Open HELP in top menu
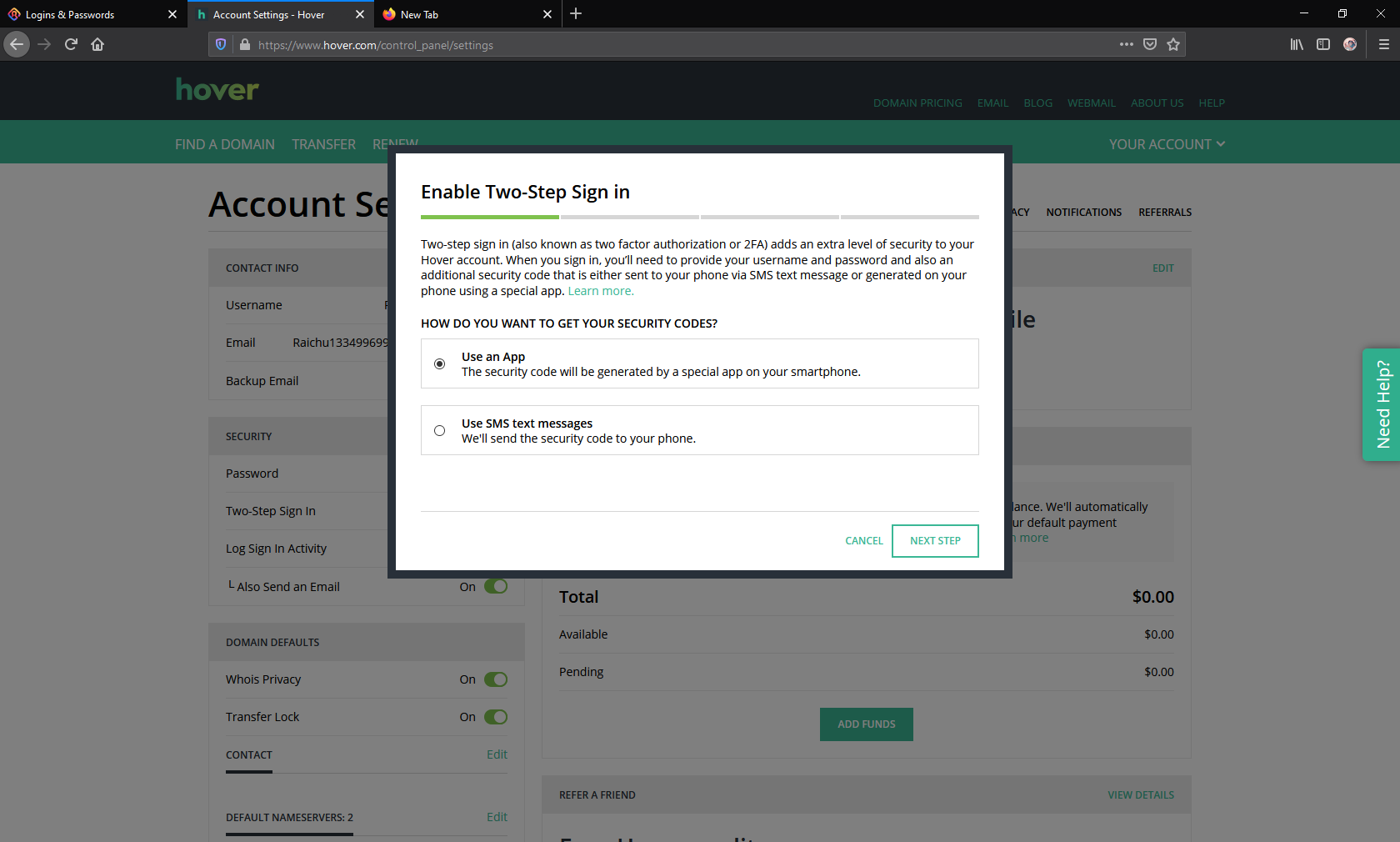The height and width of the screenshot is (842, 1400). [1212, 103]
